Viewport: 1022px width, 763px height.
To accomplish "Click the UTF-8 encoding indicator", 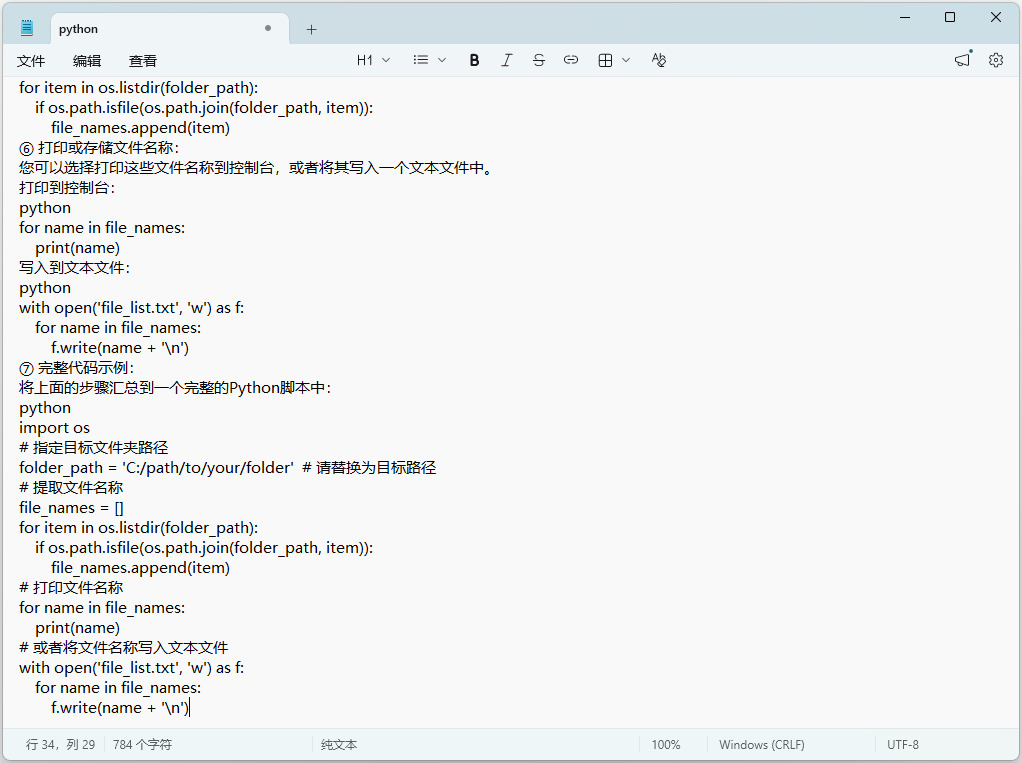I will click(903, 745).
